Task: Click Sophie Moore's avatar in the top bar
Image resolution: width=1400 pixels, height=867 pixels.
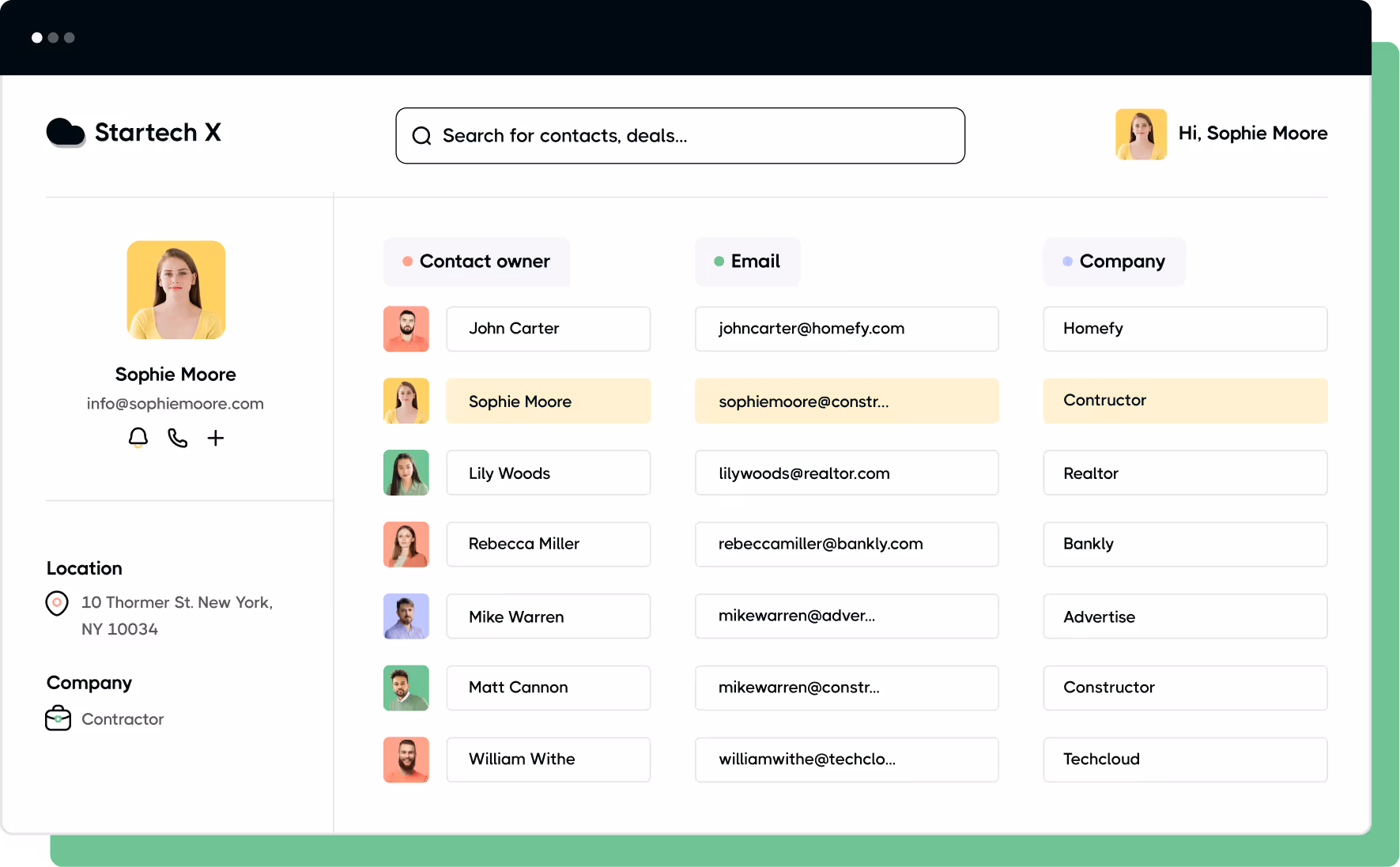Action: (1141, 134)
